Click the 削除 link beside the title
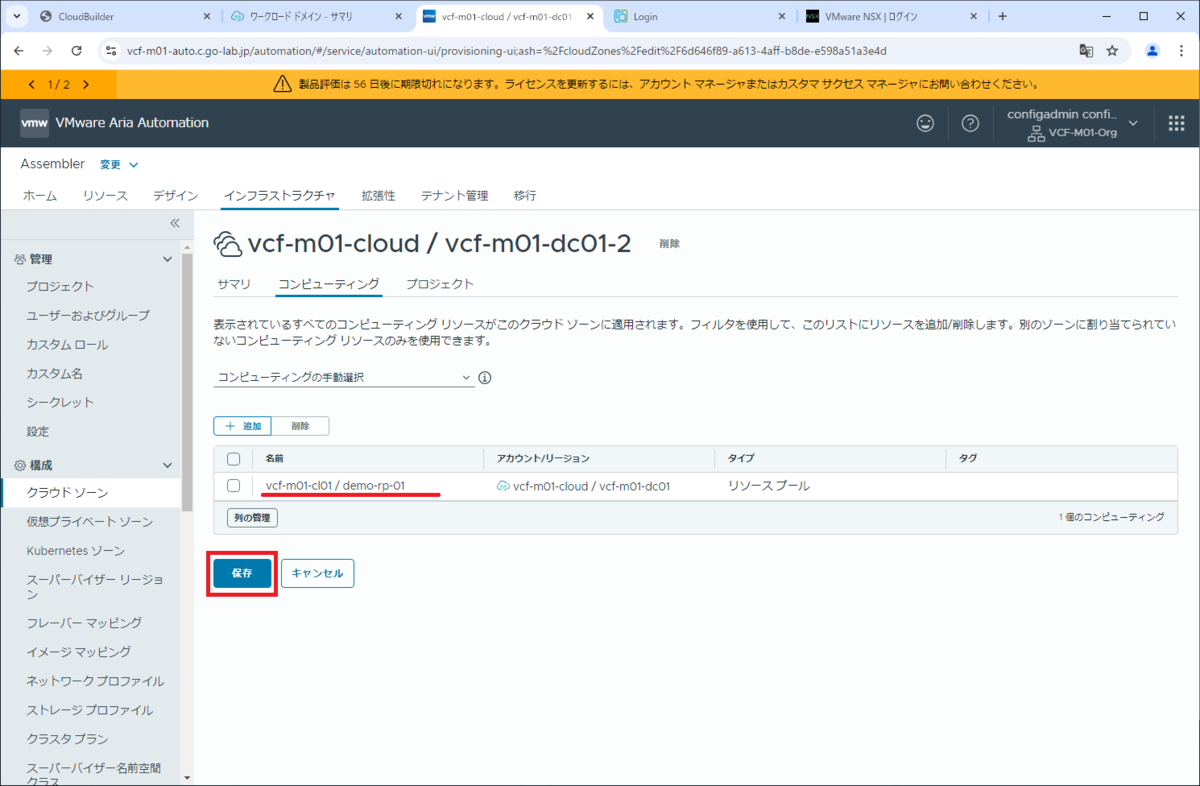The height and width of the screenshot is (786, 1200). 669,243
